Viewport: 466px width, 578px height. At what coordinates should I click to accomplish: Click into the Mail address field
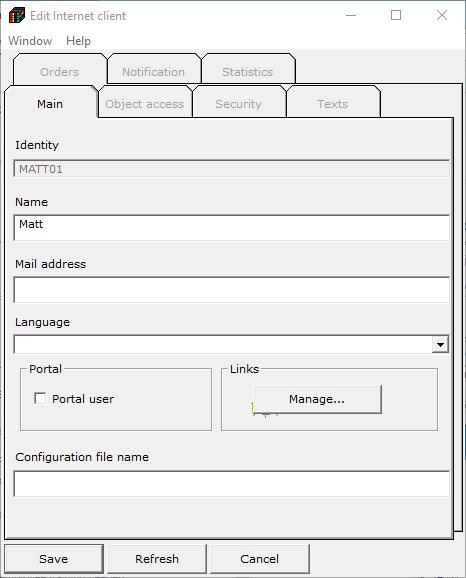[232, 290]
